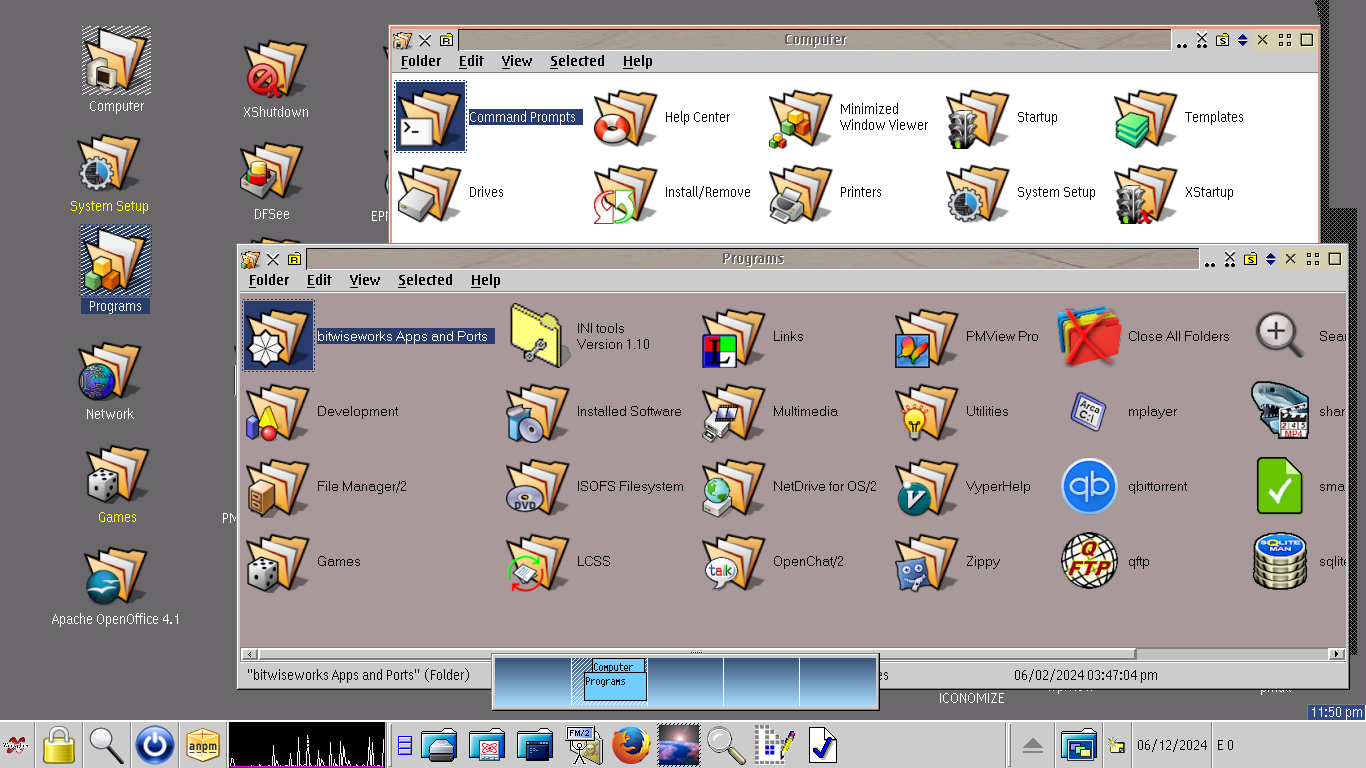This screenshot has width=1366, height=768.
Task: Open the View menu in Computer window
Action: coord(517,61)
